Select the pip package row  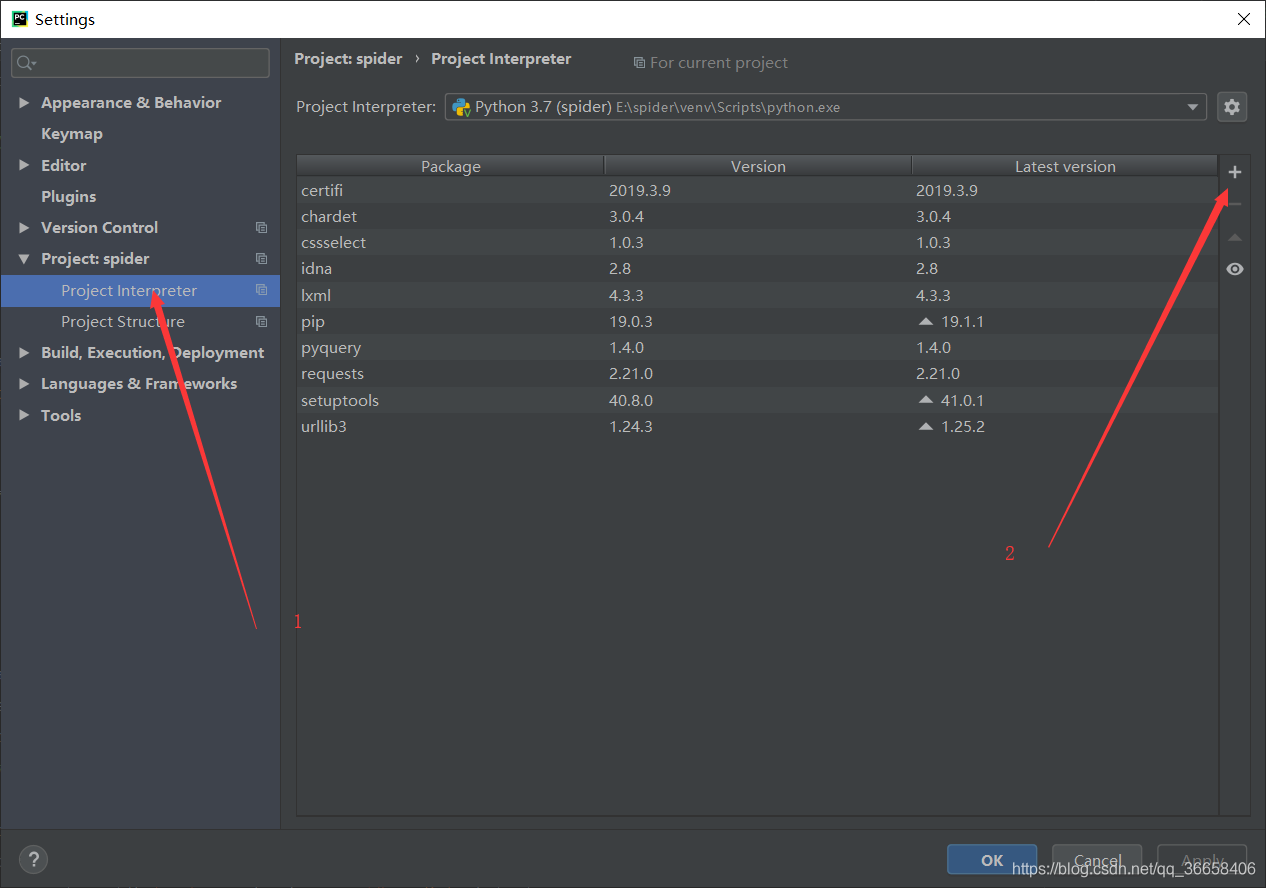pos(757,321)
